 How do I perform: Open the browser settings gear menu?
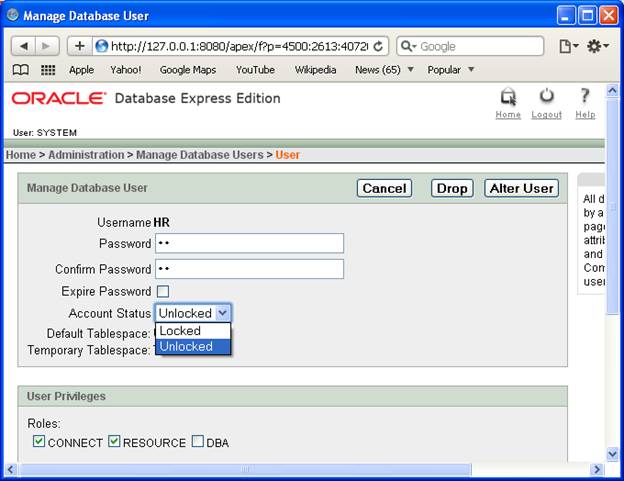pos(597,47)
